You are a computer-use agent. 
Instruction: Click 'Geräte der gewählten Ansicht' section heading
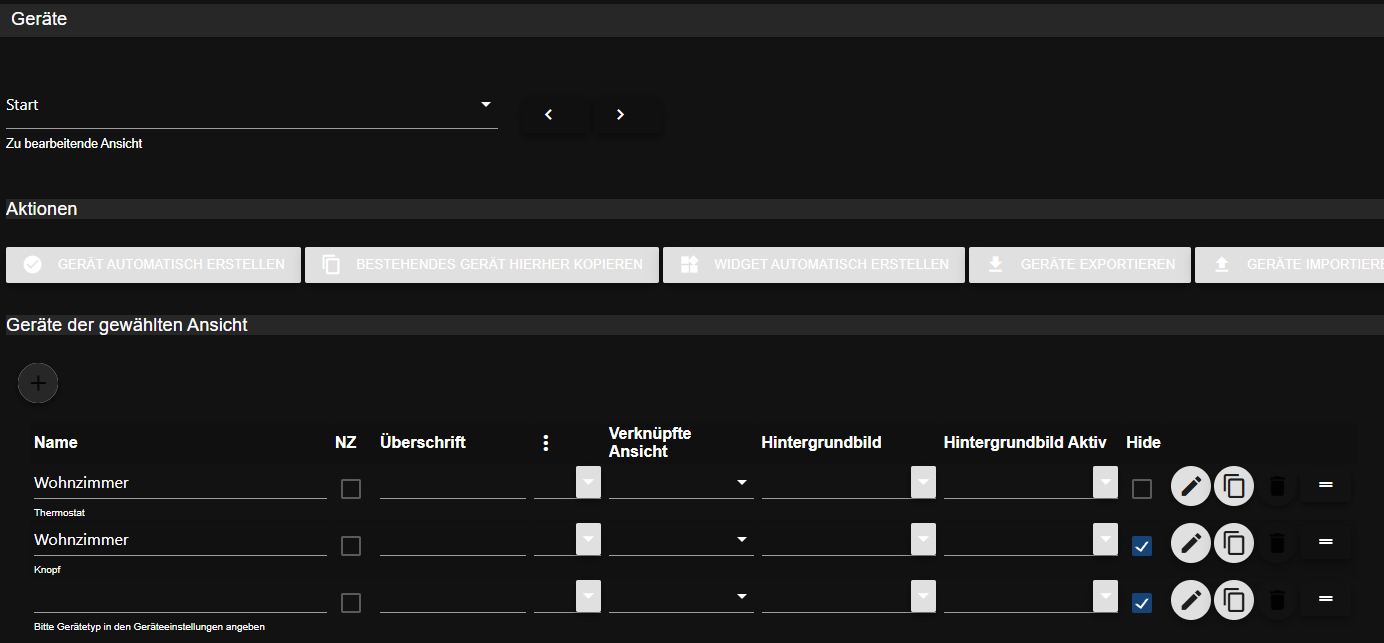click(127, 325)
